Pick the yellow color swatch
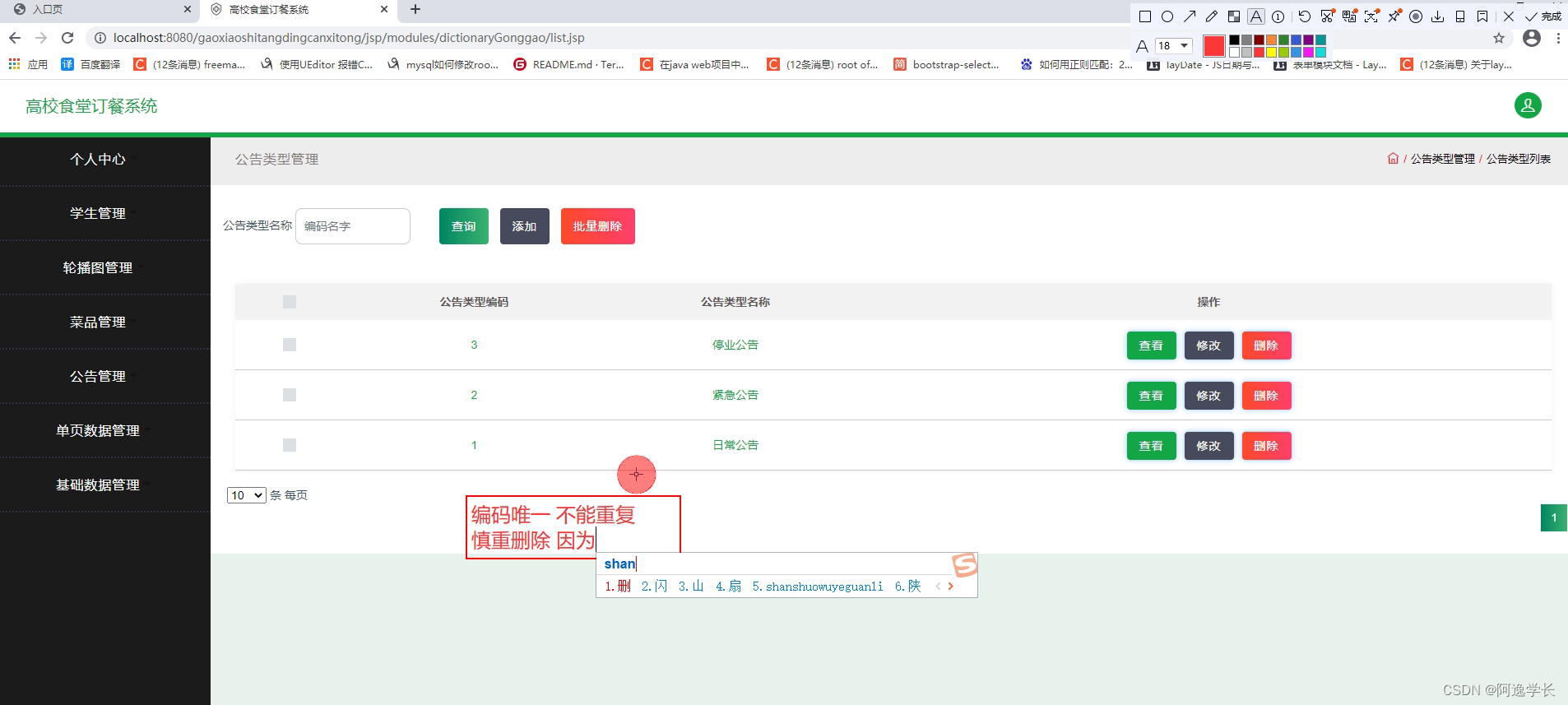1568x705 pixels. (1271, 52)
